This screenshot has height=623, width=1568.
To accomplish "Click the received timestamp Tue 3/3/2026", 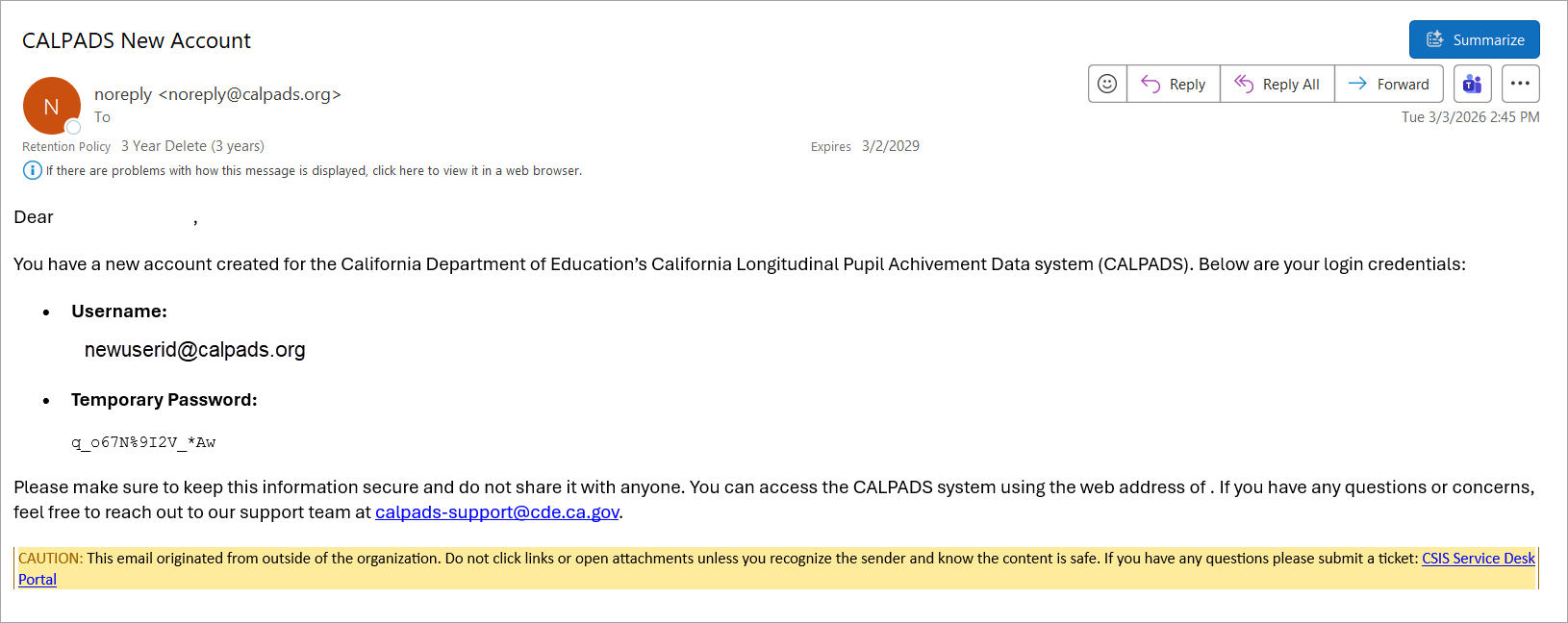I will click(x=1470, y=117).
